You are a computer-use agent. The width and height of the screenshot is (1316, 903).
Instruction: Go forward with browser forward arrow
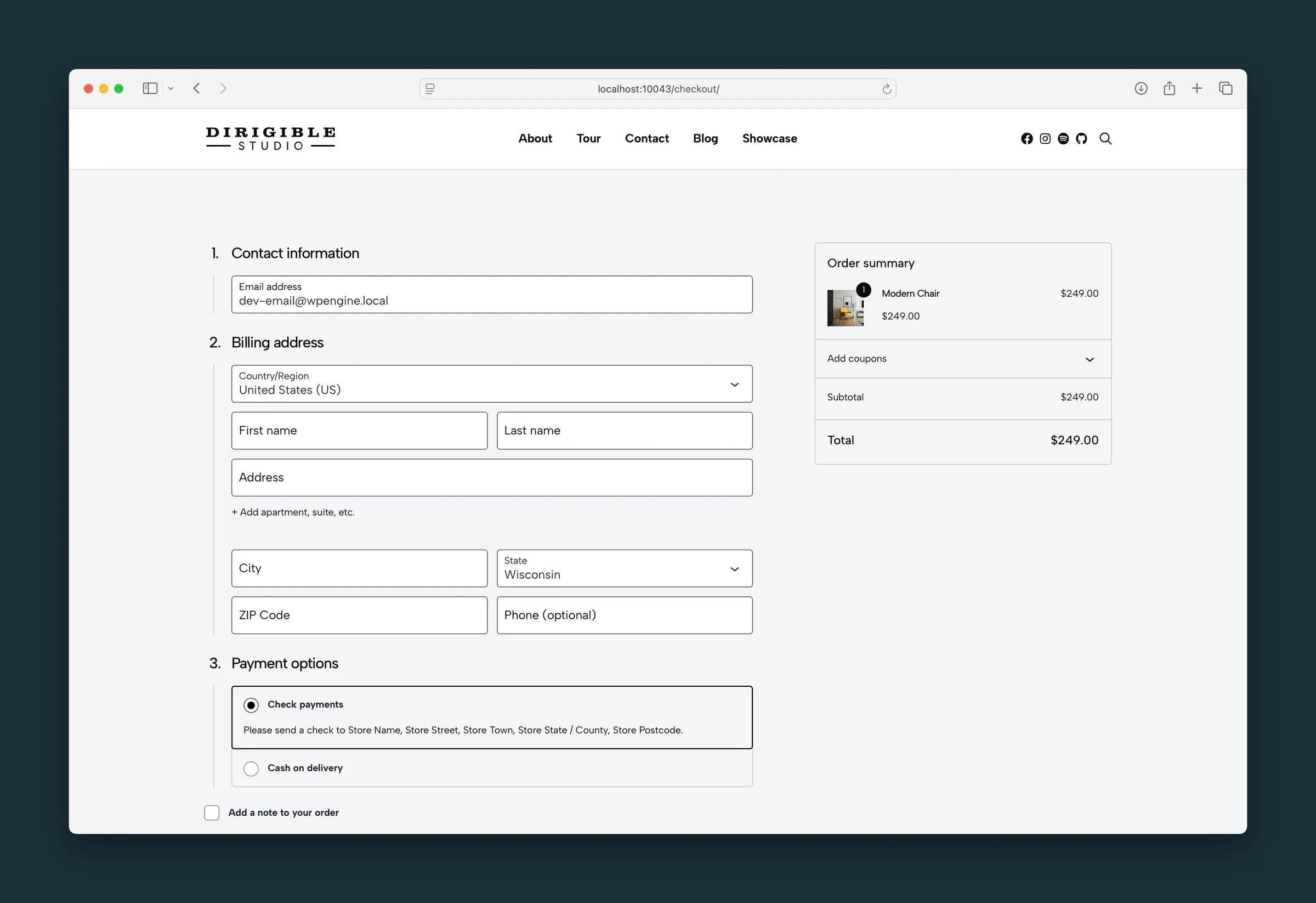(223, 88)
